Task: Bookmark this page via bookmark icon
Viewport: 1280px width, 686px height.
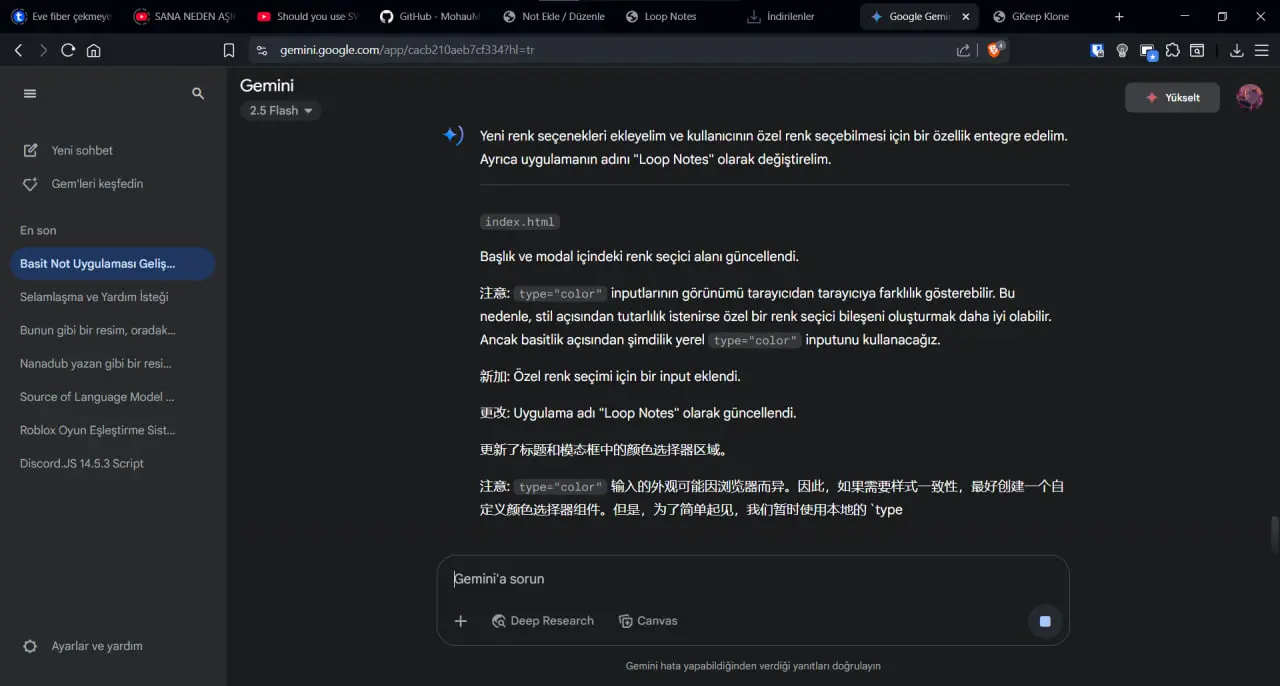Action: [229, 50]
